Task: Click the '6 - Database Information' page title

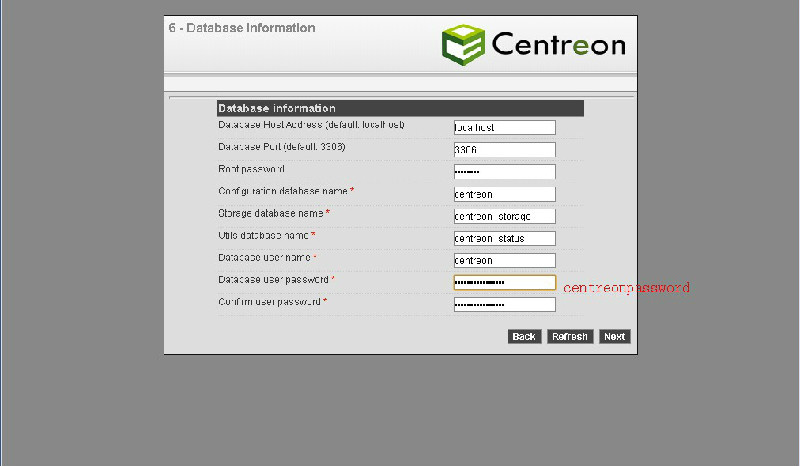Action: (x=241, y=28)
